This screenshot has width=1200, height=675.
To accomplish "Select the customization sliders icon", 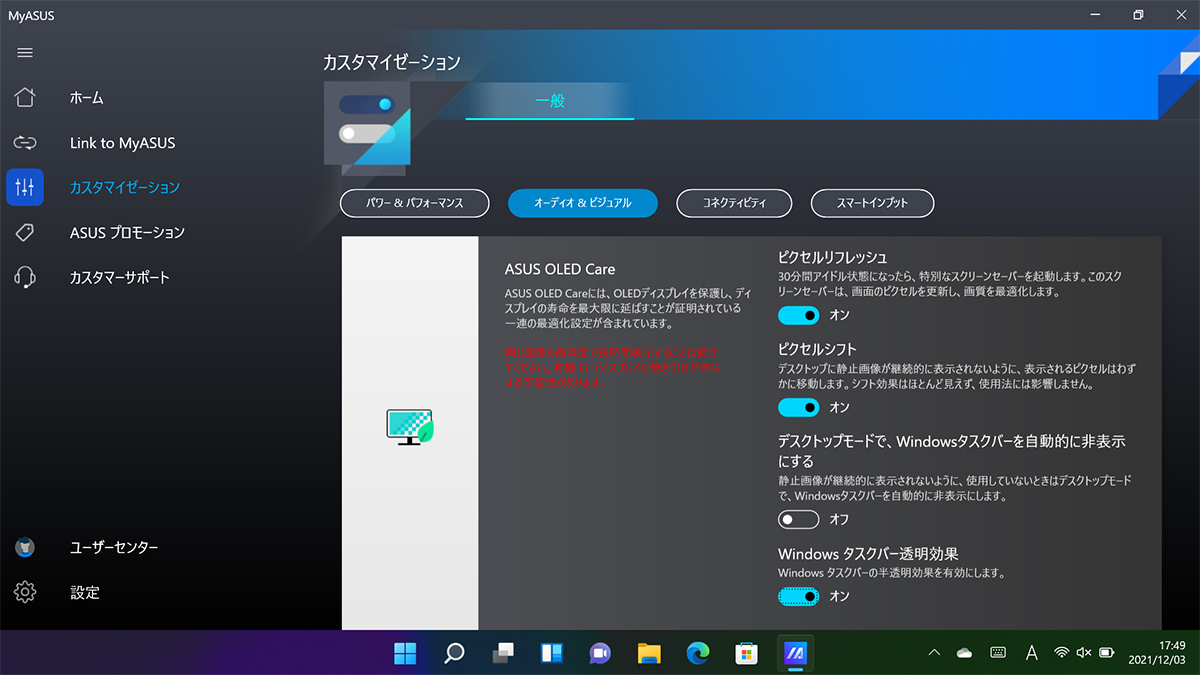I will pos(25,187).
